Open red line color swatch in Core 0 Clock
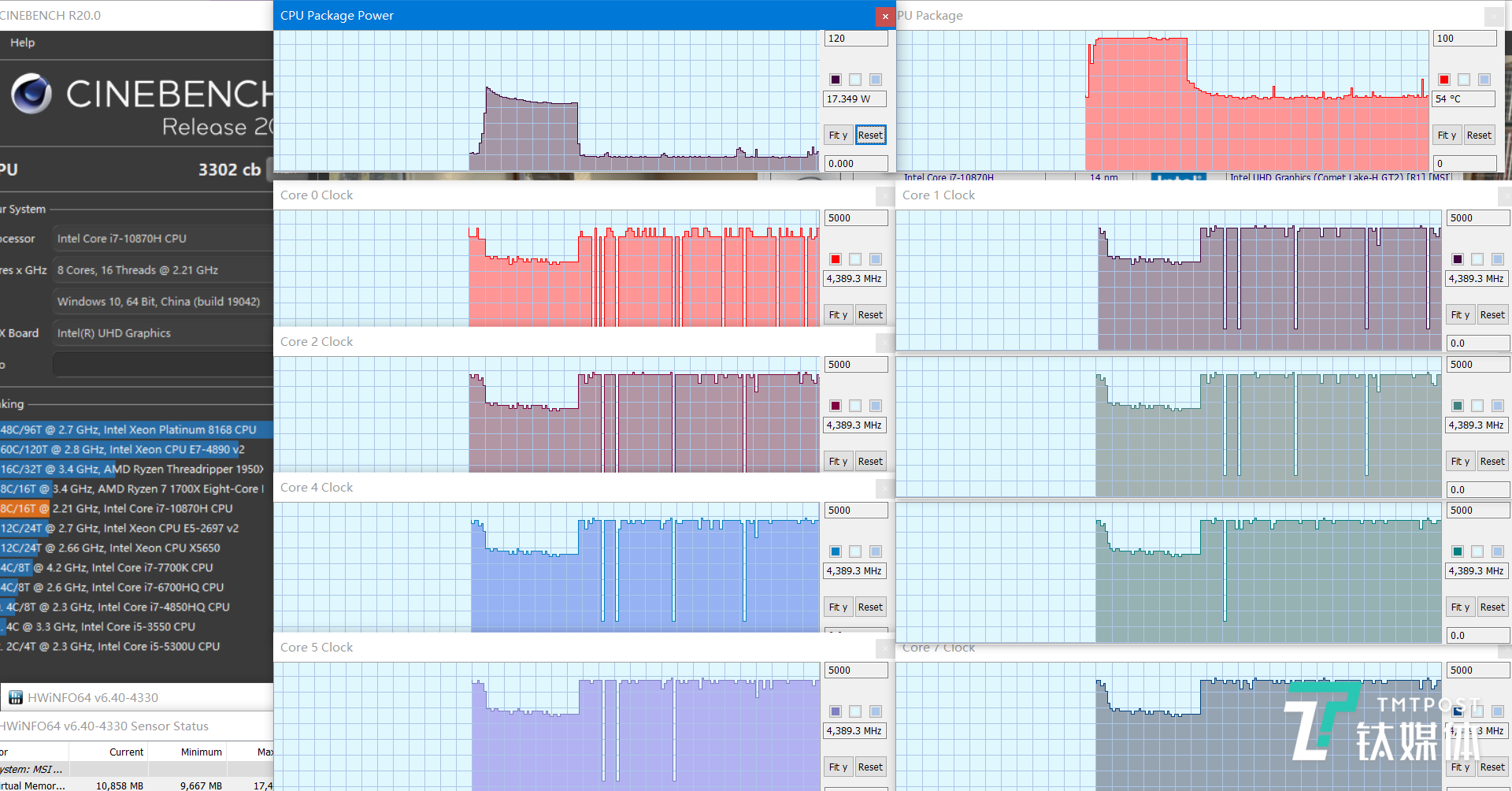 [x=836, y=259]
